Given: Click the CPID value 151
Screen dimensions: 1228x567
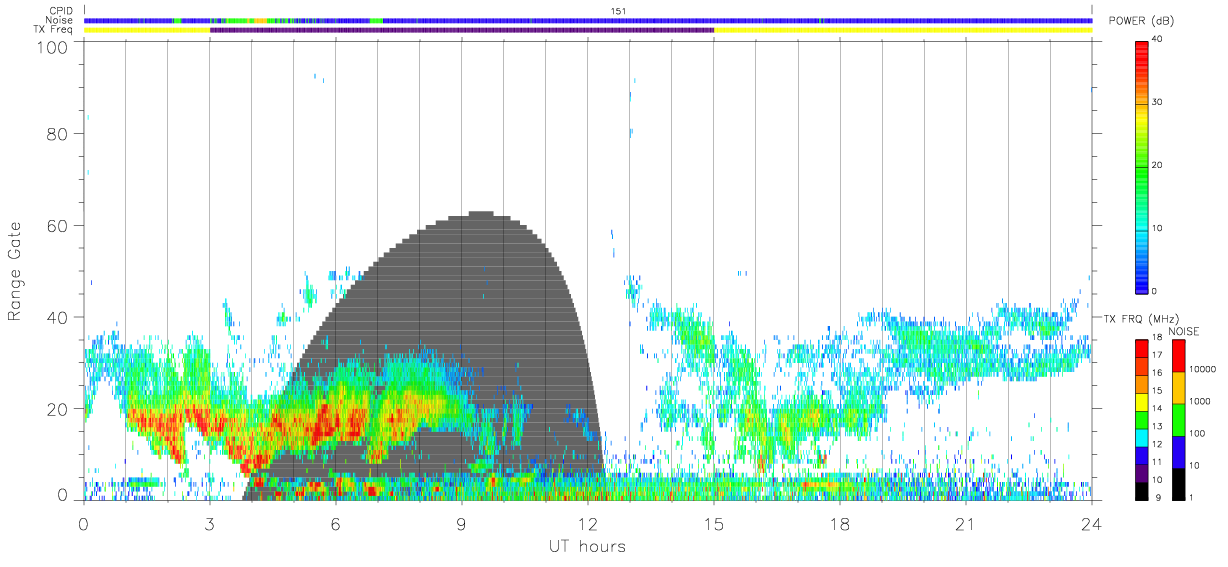Looking at the screenshot, I should pyautogui.click(x=619, y=11).
